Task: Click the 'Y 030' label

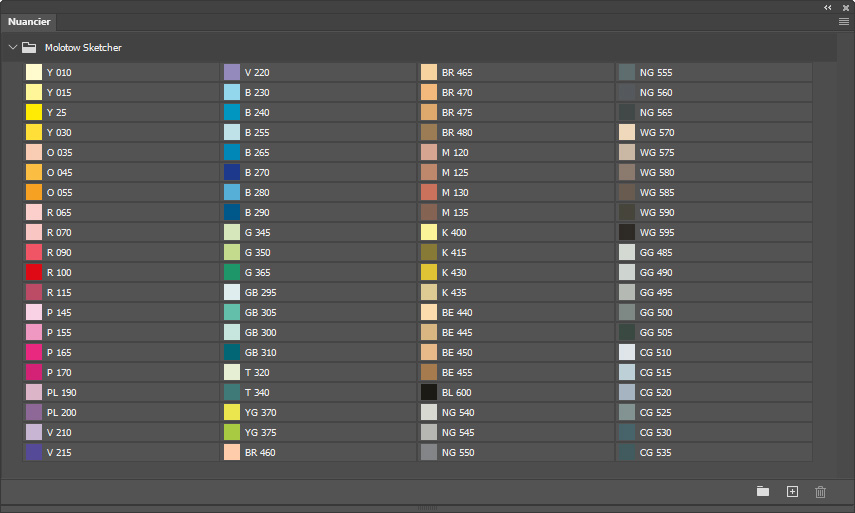Action: [59, 132]
